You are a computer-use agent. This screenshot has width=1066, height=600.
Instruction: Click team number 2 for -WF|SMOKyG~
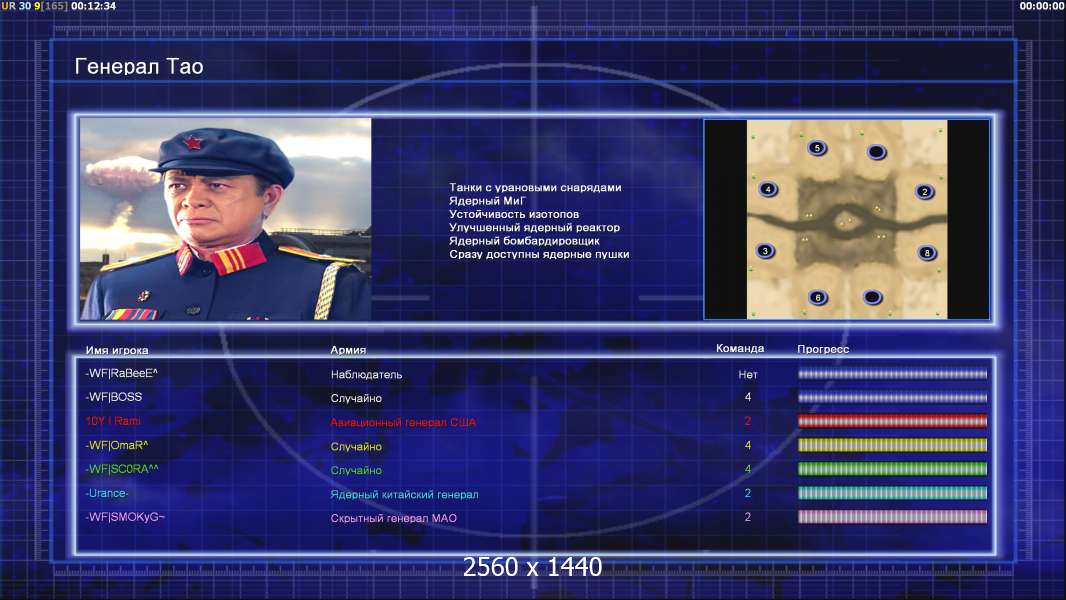tap(748, 517)
